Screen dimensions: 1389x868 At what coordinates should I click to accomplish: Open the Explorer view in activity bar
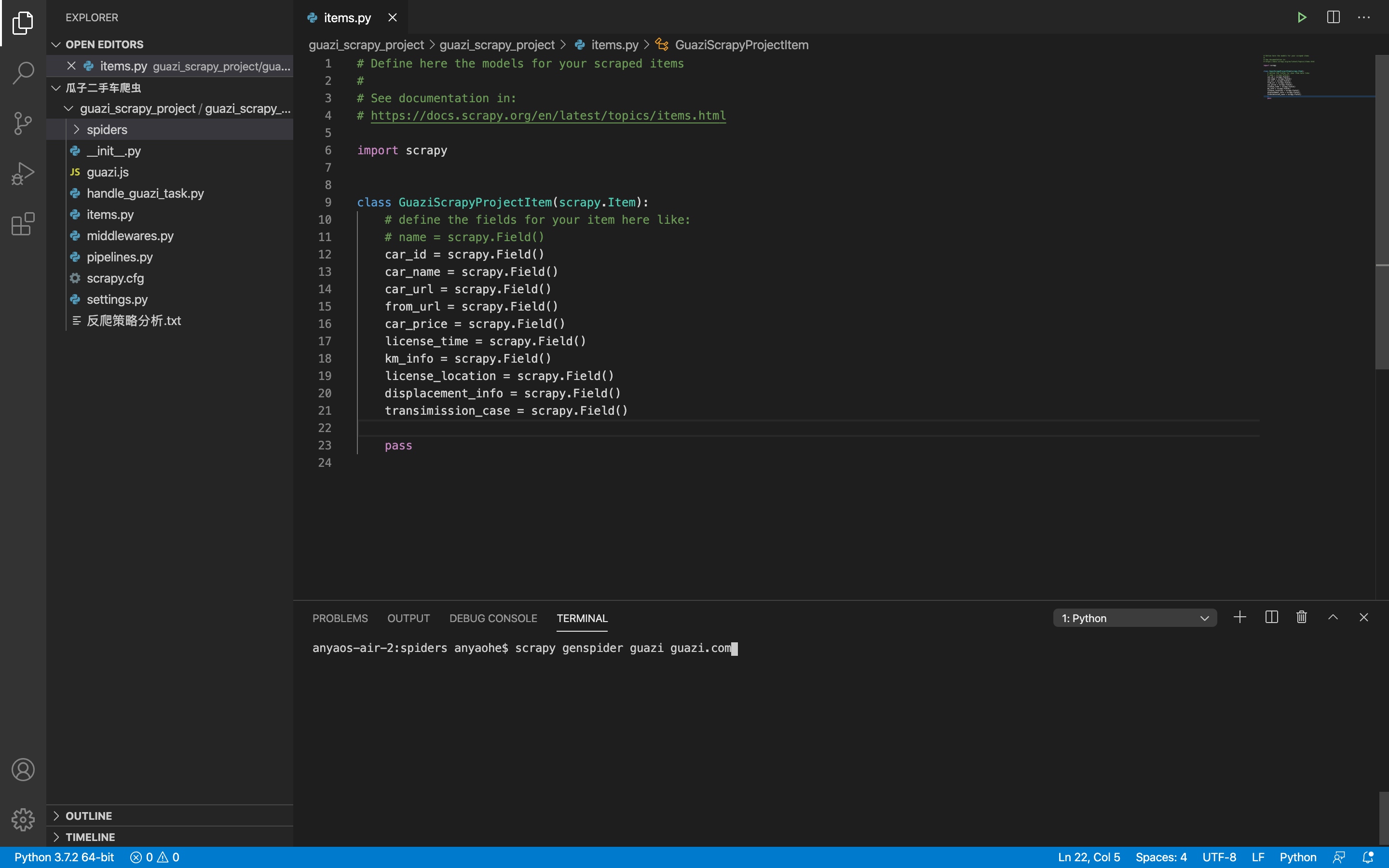[x=23, y=23]
